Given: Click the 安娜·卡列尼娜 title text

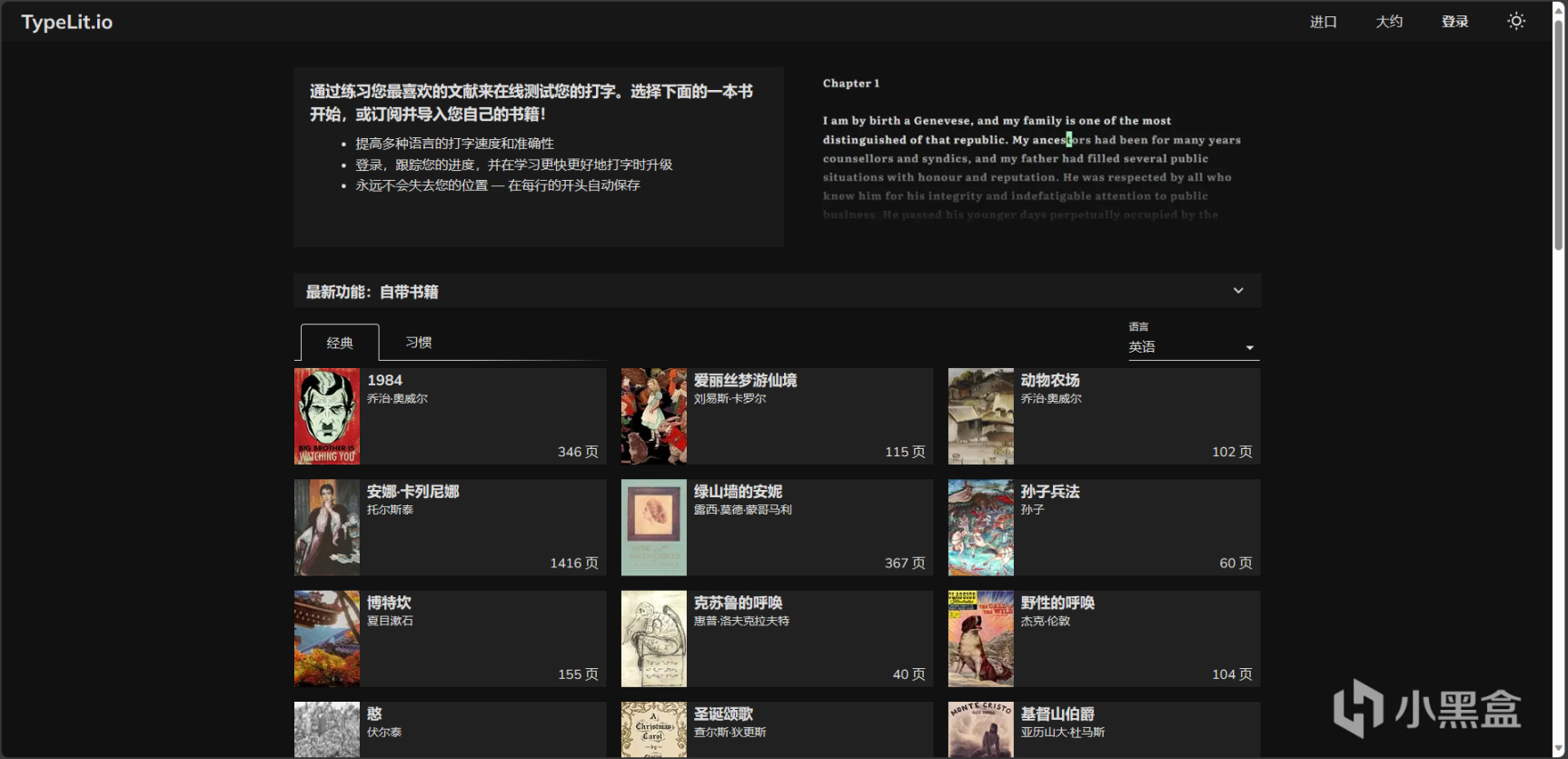Looking at the screenshot, I should coord(413,492).
